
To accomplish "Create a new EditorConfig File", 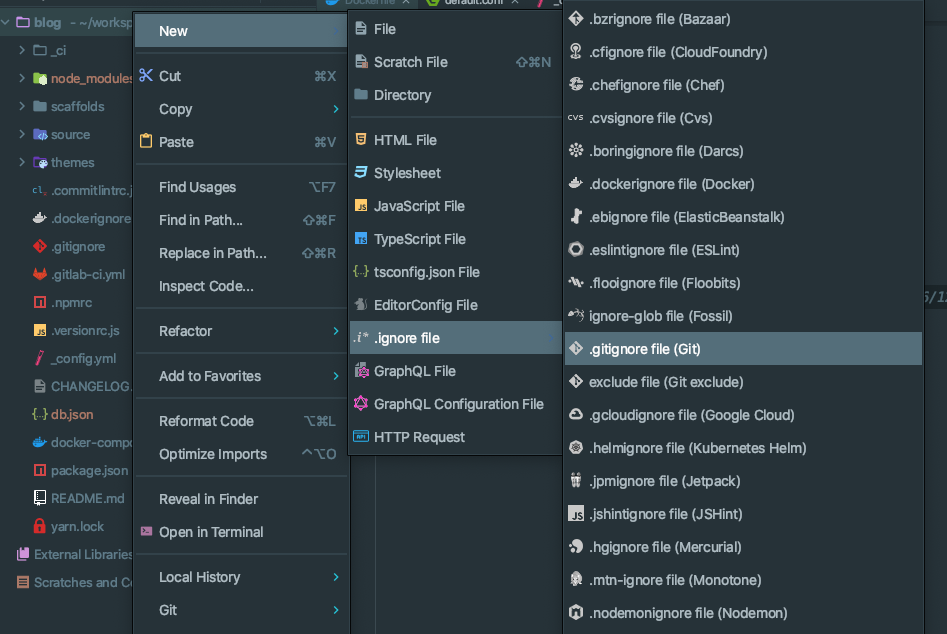I will pyautogui.click(x=455, y=305).
